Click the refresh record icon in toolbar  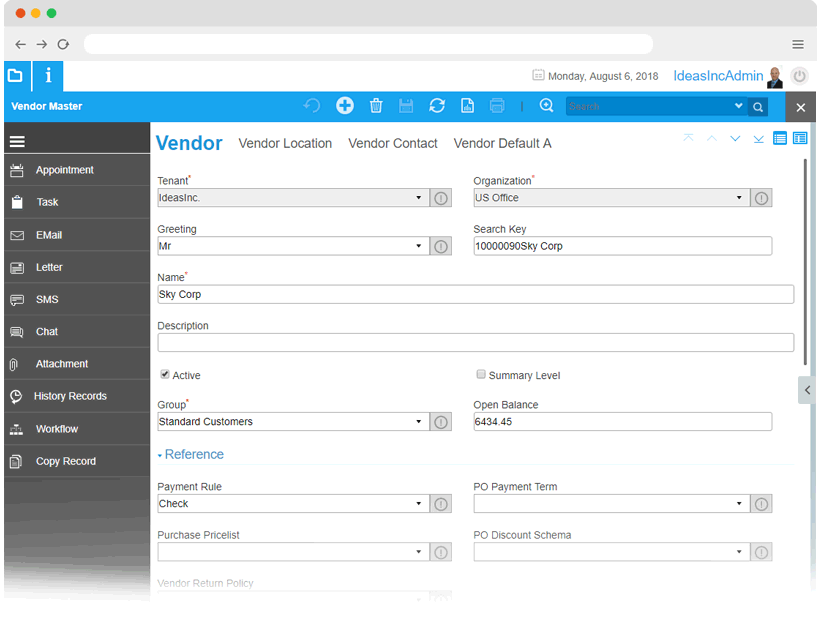(437, 106)
